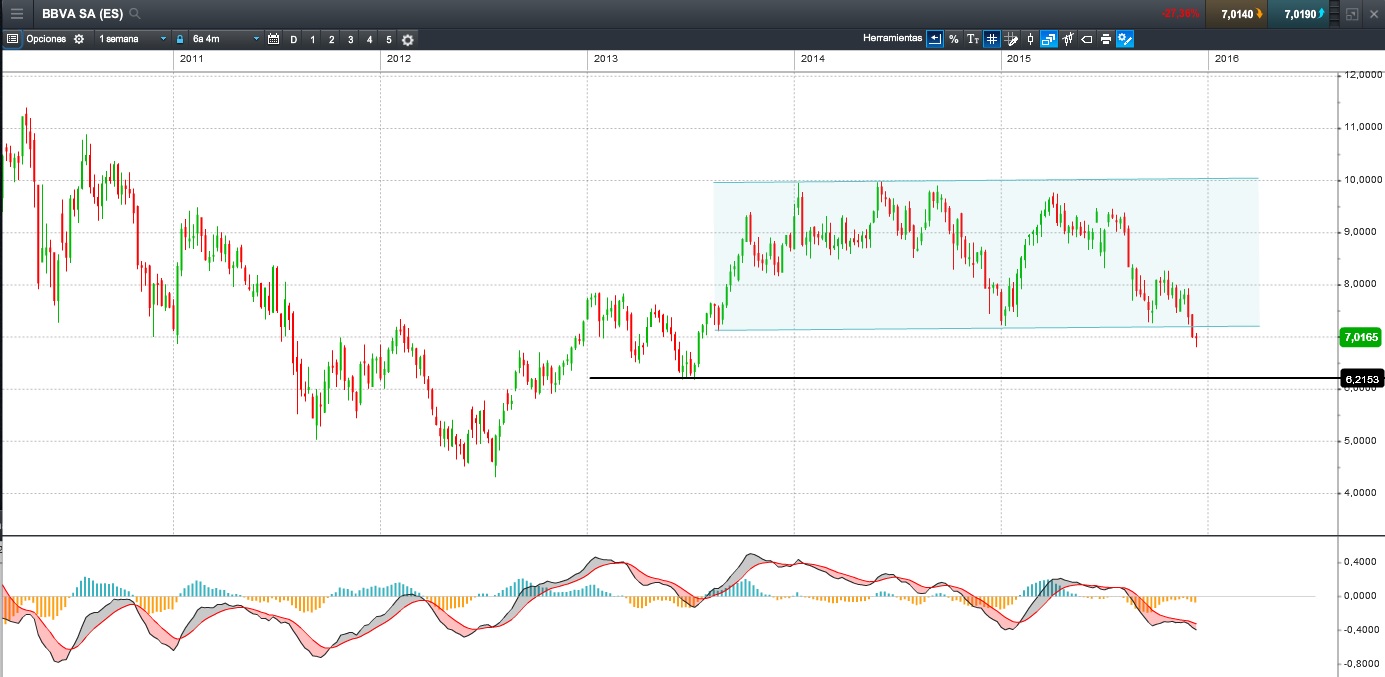Click the 2016 time axis label

1226,59
